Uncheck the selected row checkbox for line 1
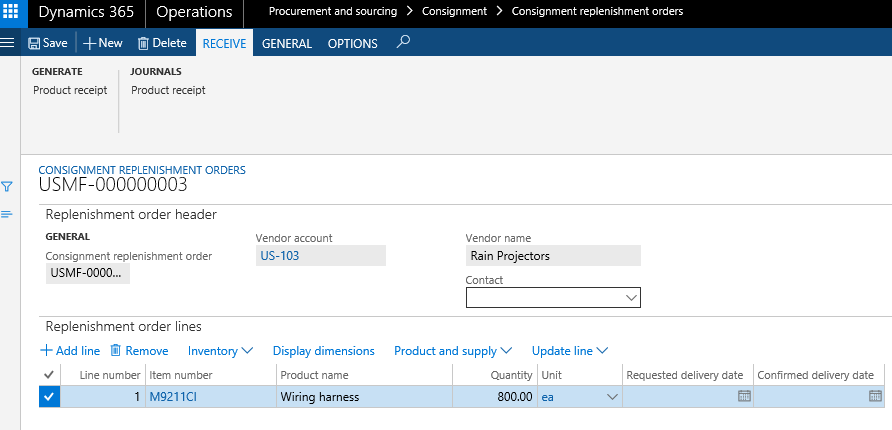This screenshot has height=430, width=892. click(50, 397)
